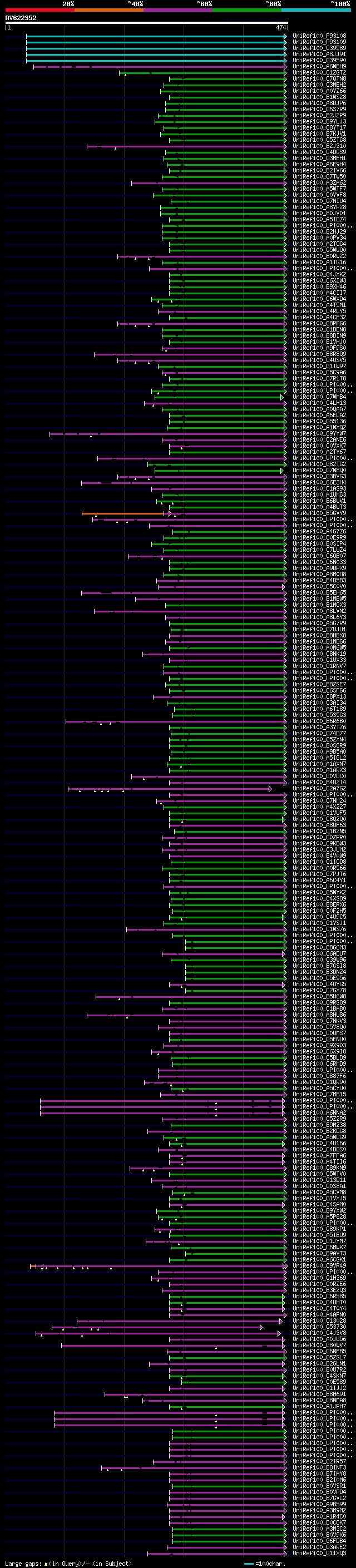Image resolution: width=356 pixels, height=1568 pixels.
Task: Select label UniRef100_C2A7G2
Action: pos(319,788)
